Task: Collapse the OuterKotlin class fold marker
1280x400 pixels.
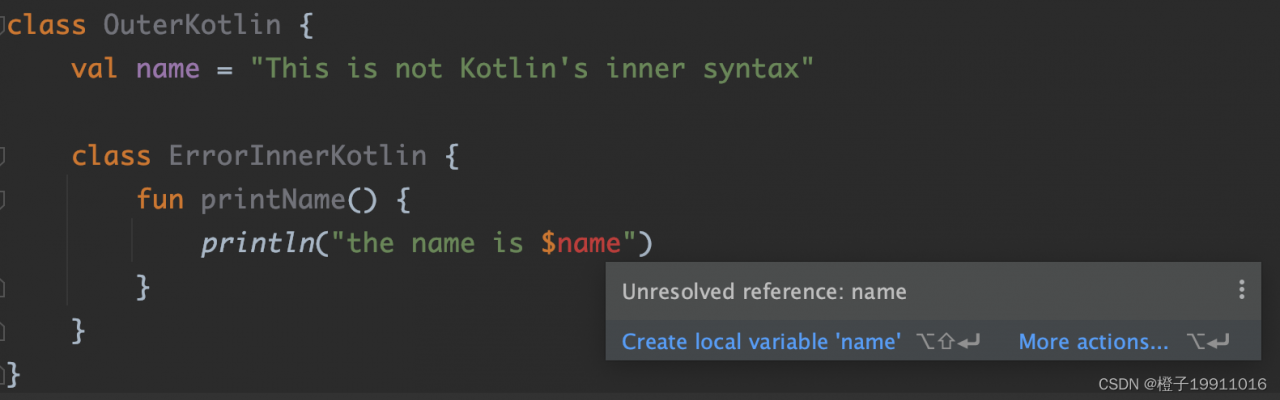Action: [x=3, y=25]
